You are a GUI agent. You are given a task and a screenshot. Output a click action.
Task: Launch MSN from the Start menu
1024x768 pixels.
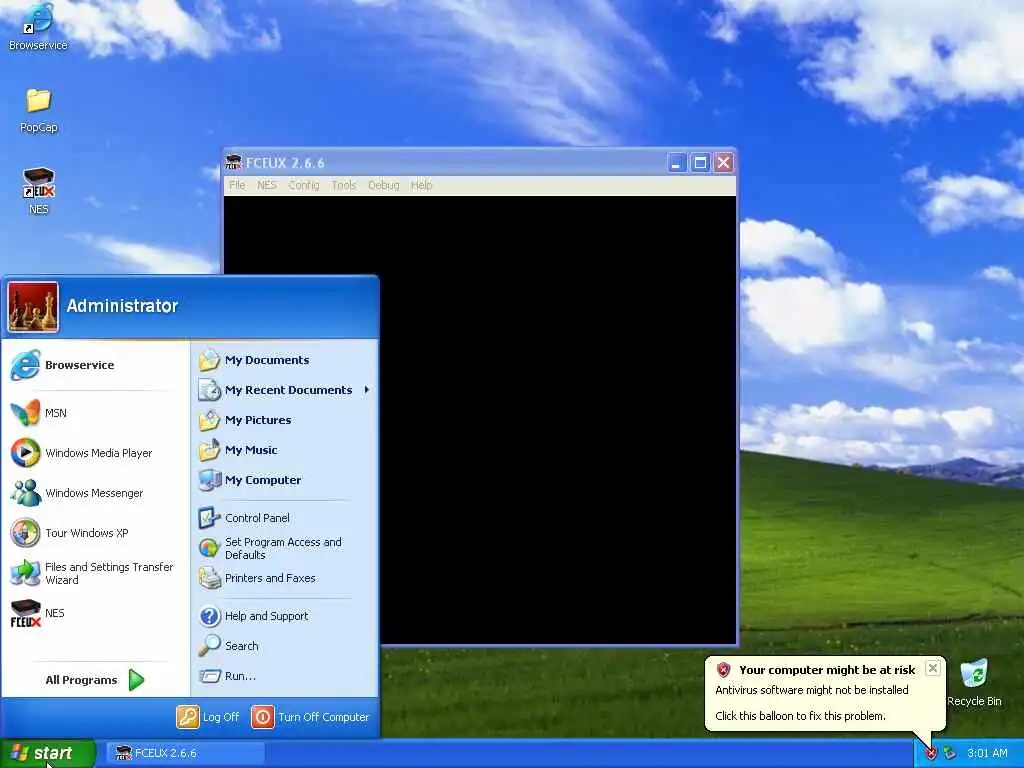95,413
